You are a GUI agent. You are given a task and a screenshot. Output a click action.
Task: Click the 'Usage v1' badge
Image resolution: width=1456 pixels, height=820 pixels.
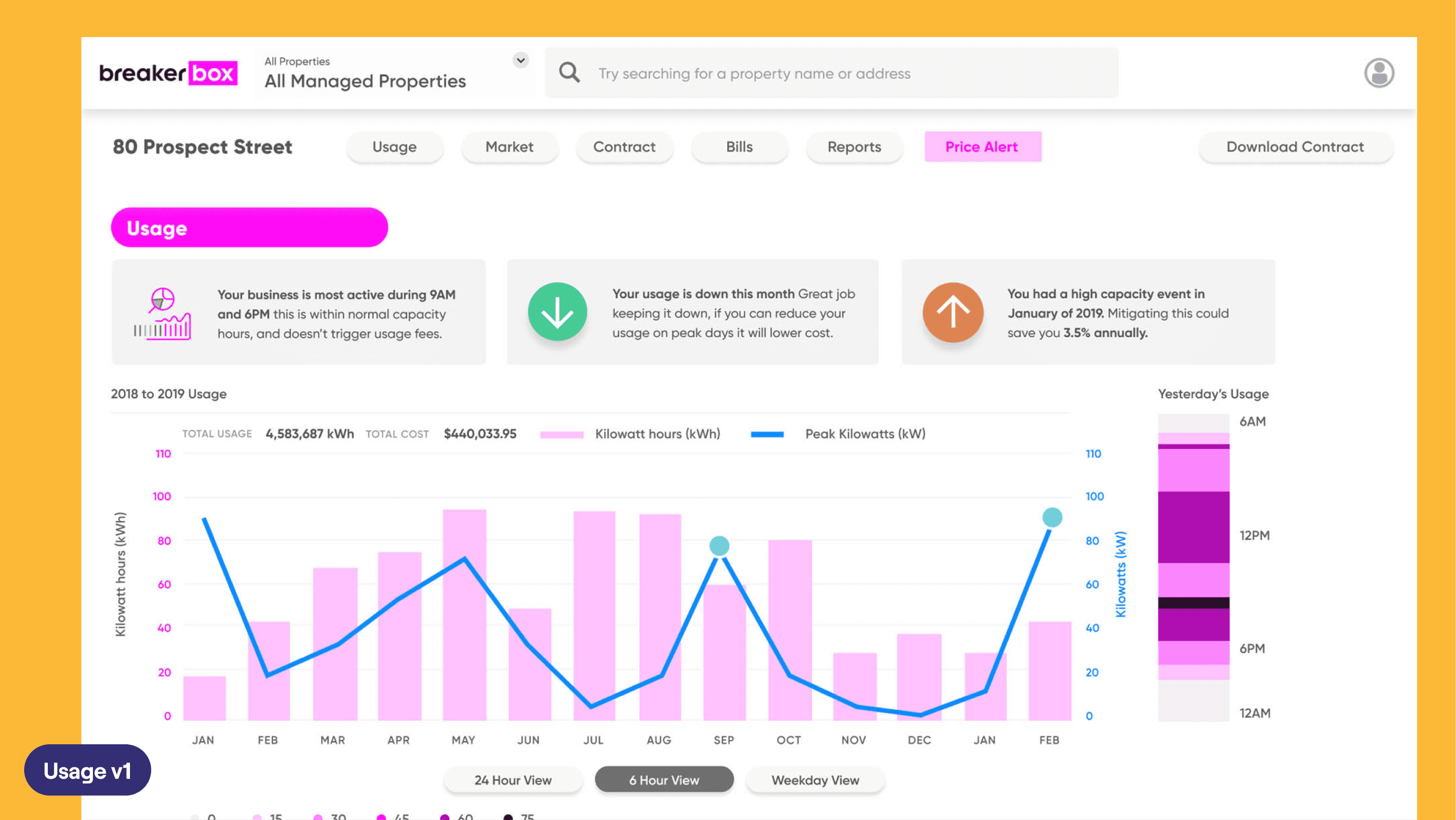click(x=88, y=770)
